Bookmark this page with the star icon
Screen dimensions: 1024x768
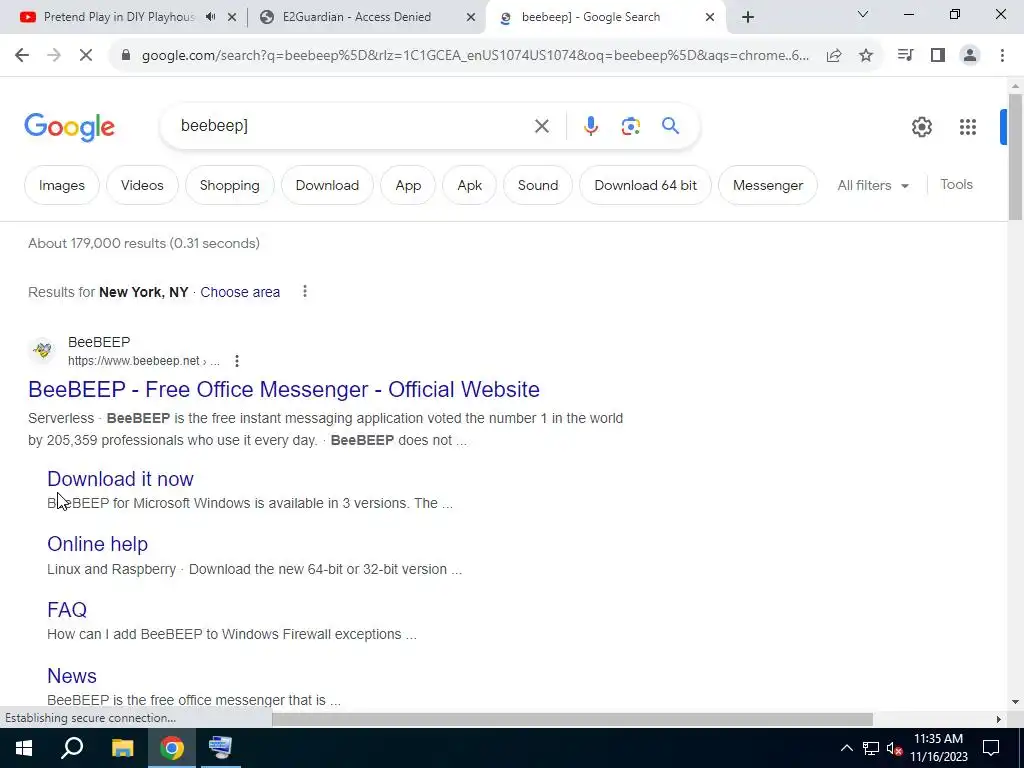pyautogui.click(x=866, y=56)
